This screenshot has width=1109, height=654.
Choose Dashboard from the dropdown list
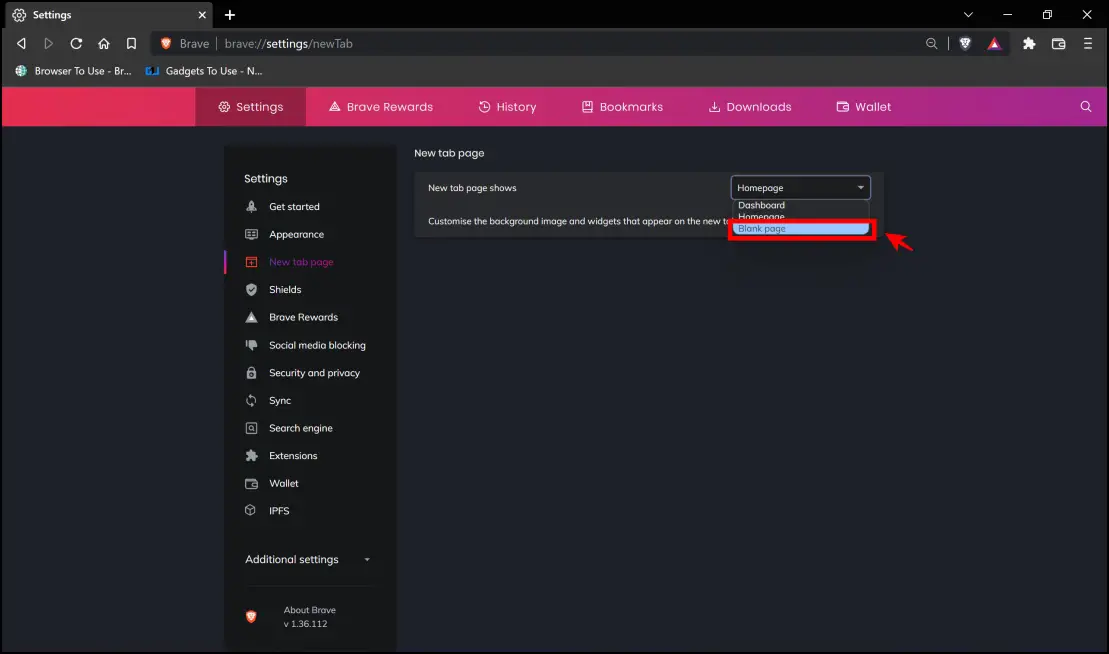pyautogui.click(x=761, y=205)
